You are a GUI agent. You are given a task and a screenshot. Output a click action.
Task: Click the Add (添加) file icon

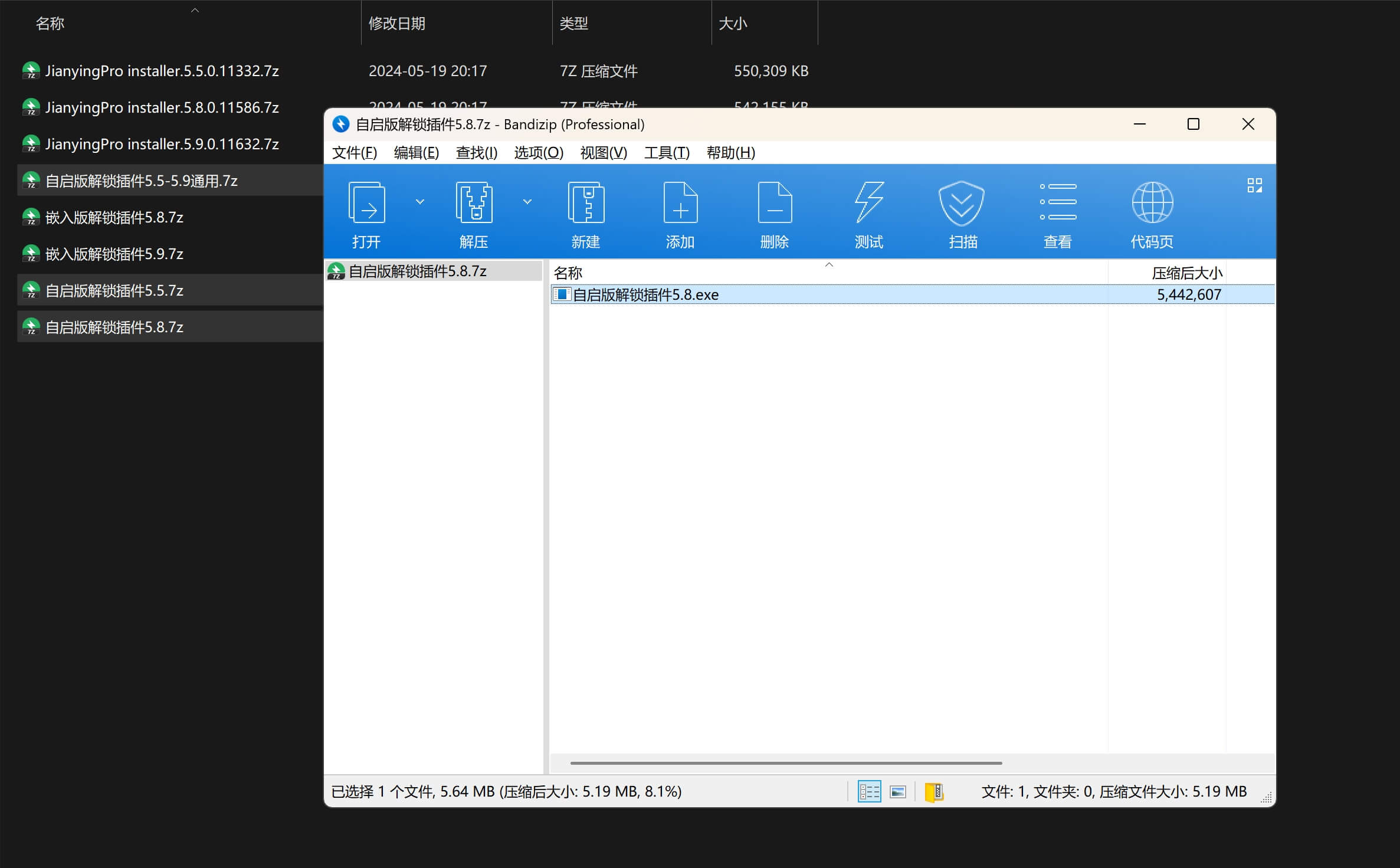(x=680, y=202)
